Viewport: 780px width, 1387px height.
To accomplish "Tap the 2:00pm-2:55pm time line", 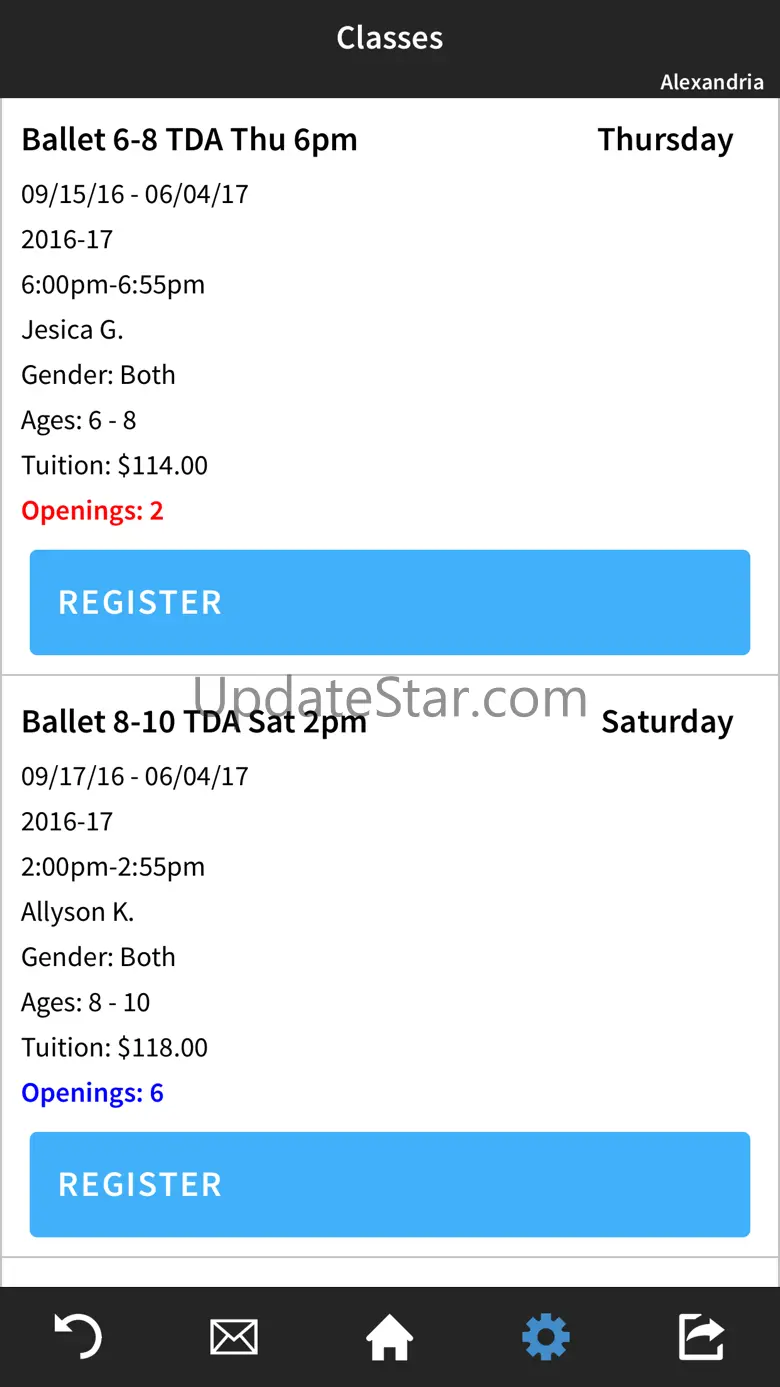I will coord(113,867).
